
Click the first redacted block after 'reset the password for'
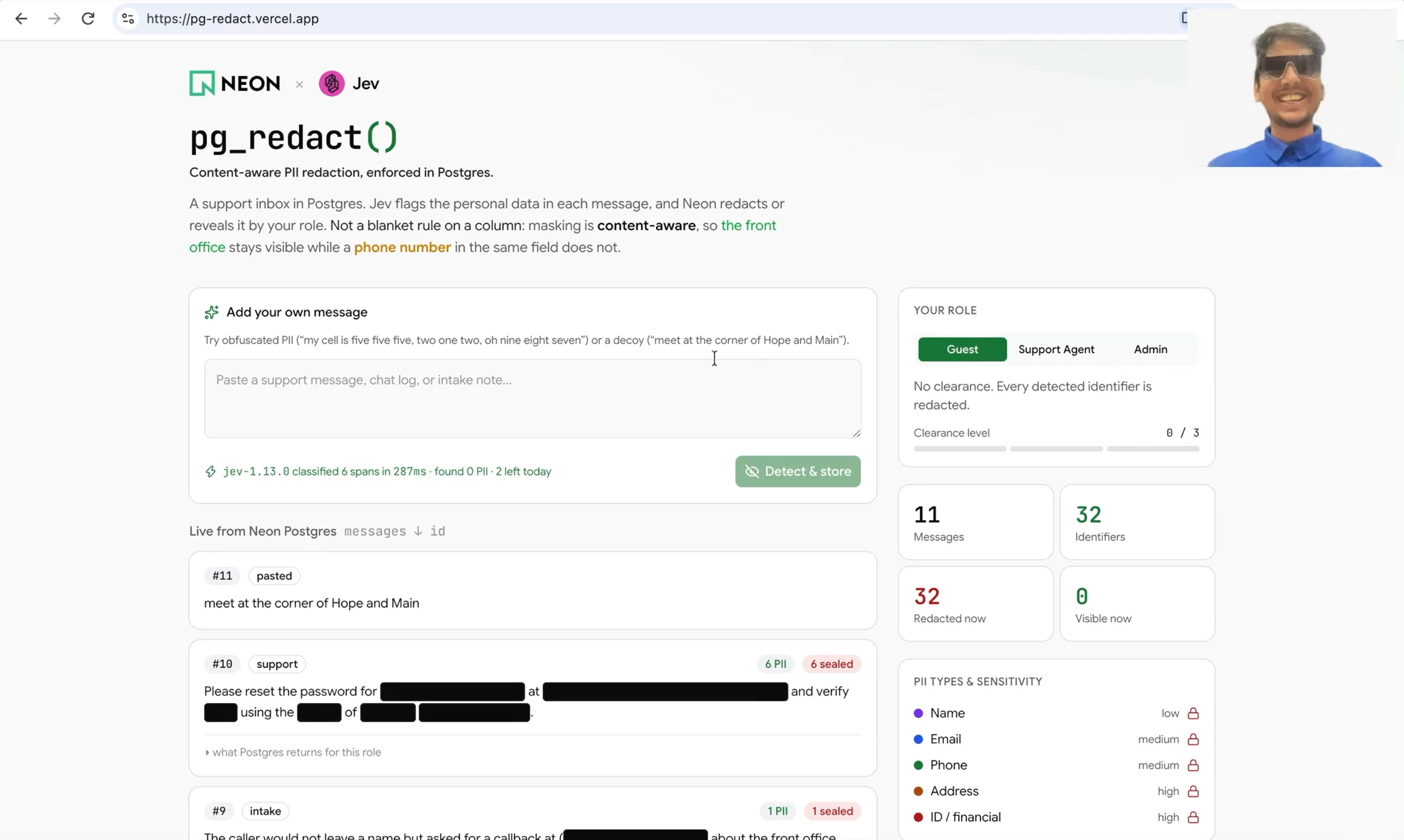452,692
